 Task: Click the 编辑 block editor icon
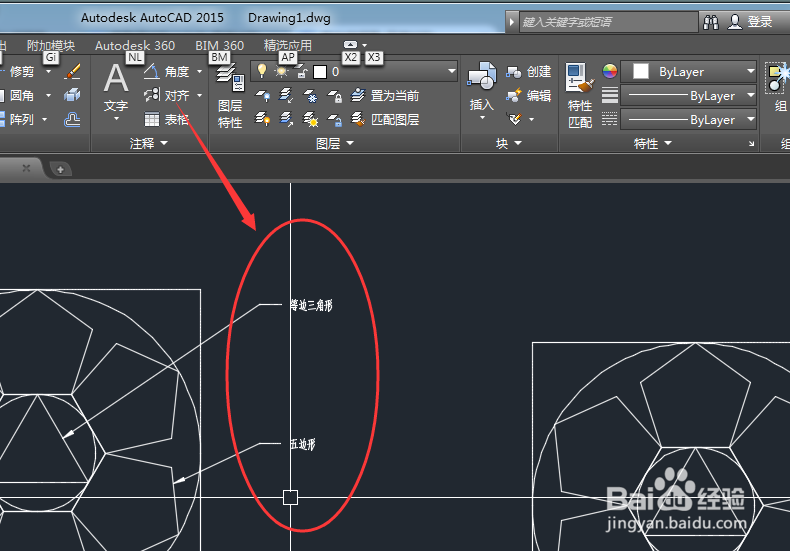[513, 95]
